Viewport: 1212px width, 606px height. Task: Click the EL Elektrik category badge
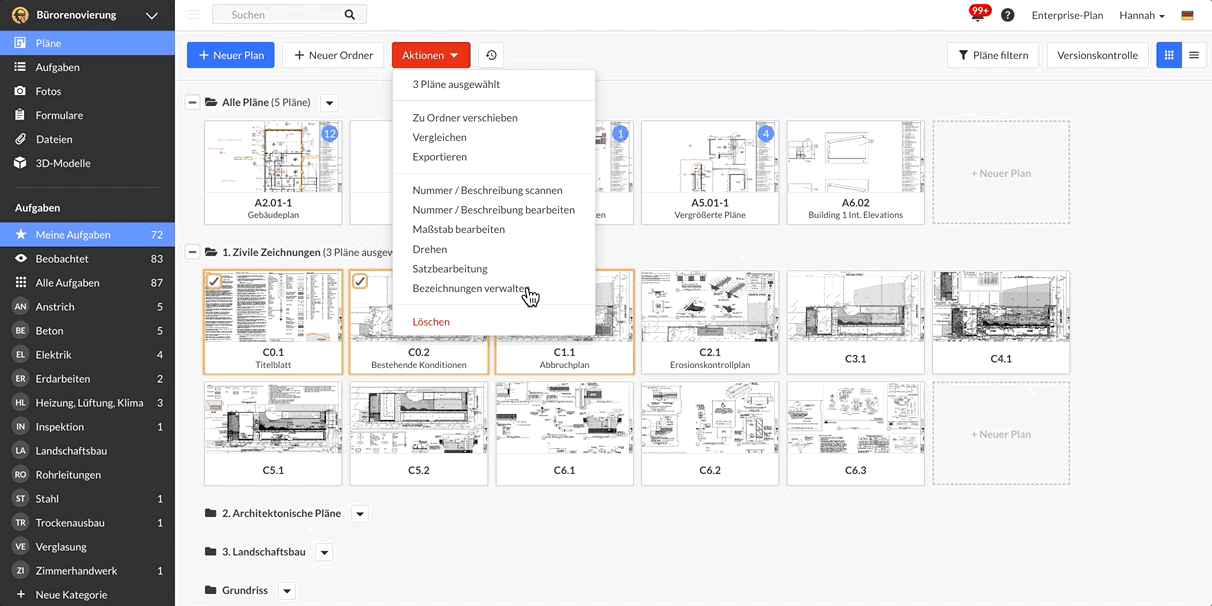point(20,355)
